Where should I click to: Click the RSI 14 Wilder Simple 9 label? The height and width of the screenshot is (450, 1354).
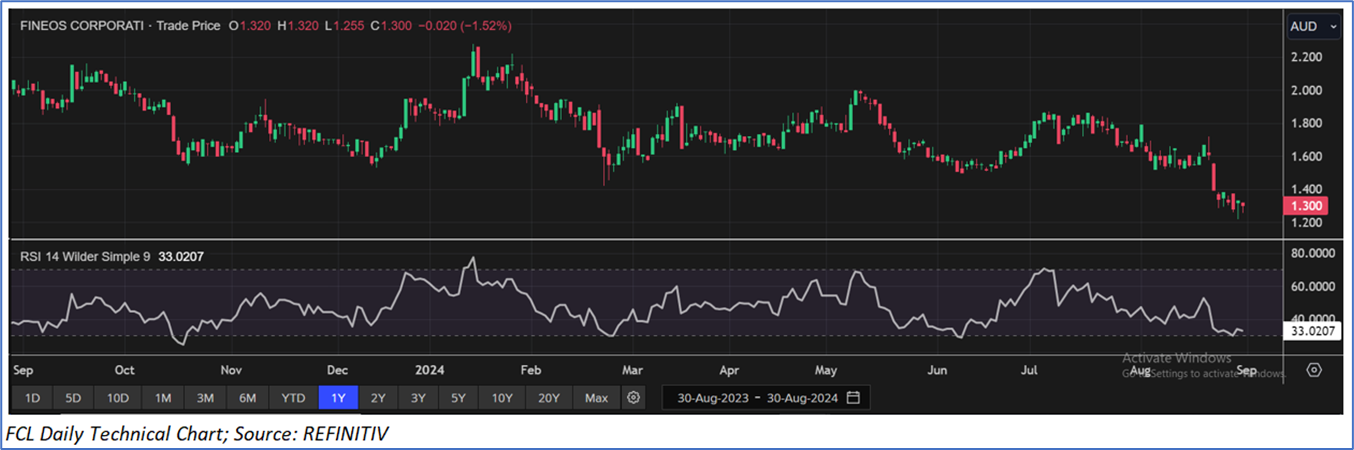(85, 257)
